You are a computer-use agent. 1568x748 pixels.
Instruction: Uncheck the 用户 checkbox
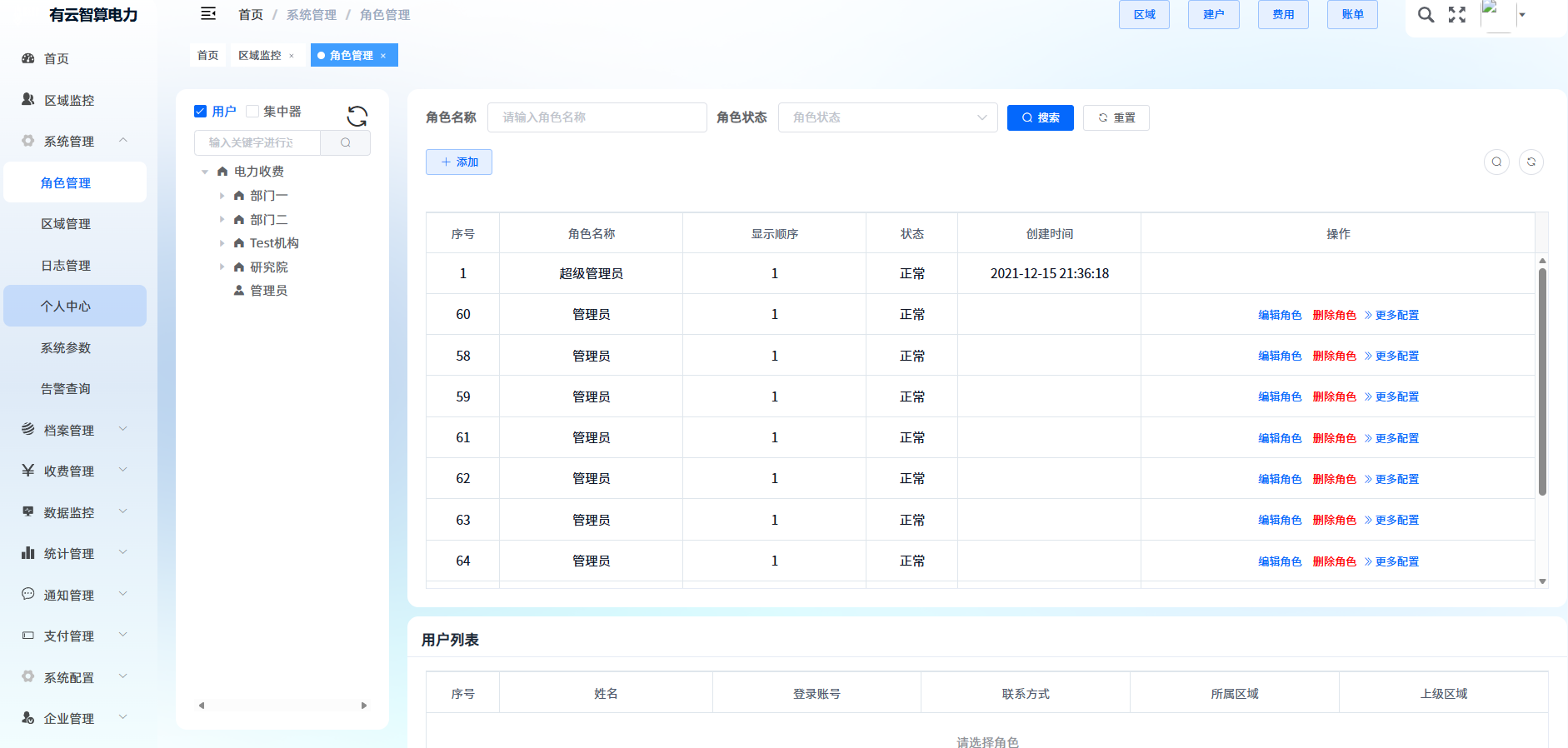pyautogui.click(x=200, y=111)
